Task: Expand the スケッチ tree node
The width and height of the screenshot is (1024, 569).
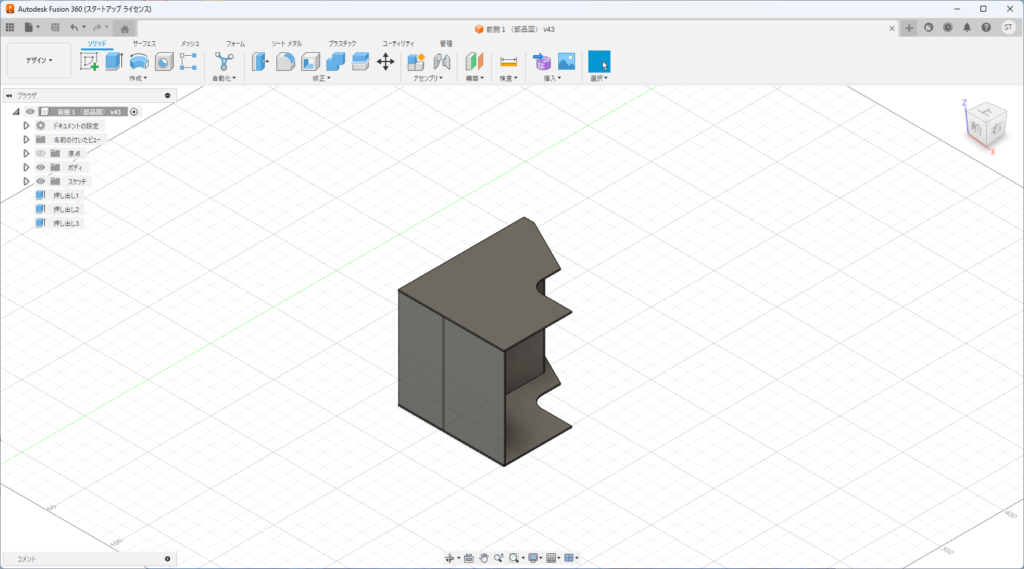Action: (26, 182)
